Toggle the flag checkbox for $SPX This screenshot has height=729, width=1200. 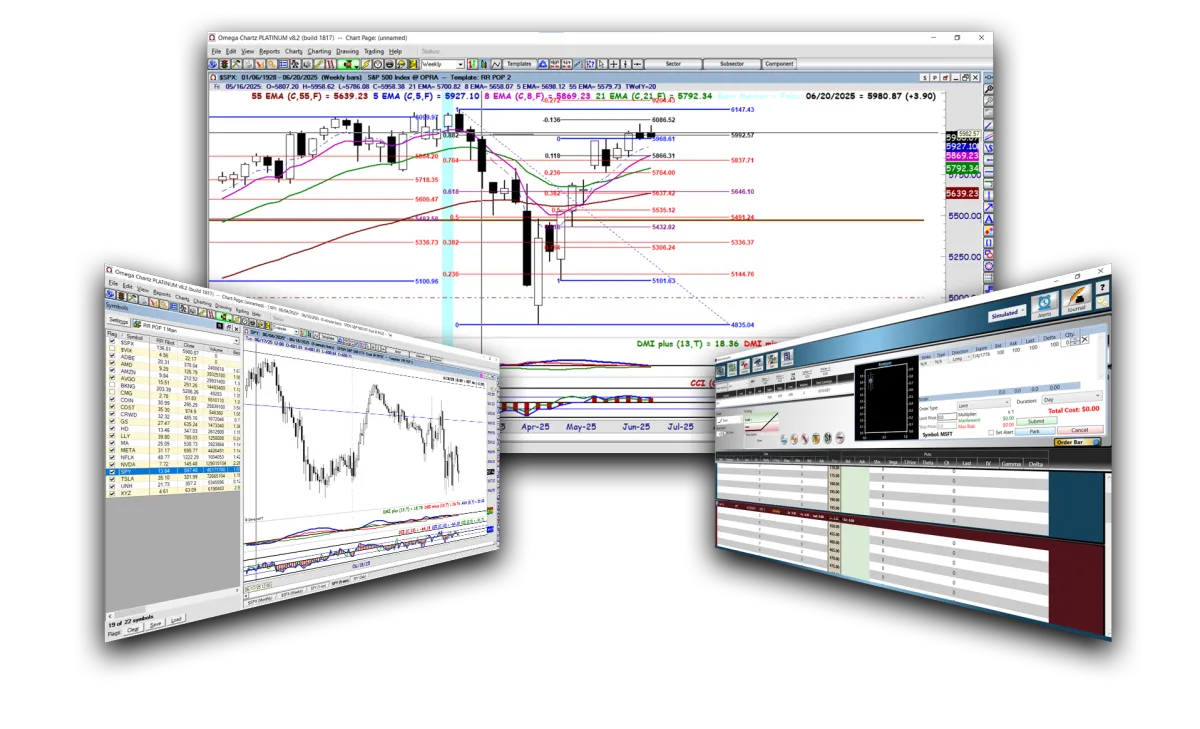pyautogui.click(x=112, y=341)
